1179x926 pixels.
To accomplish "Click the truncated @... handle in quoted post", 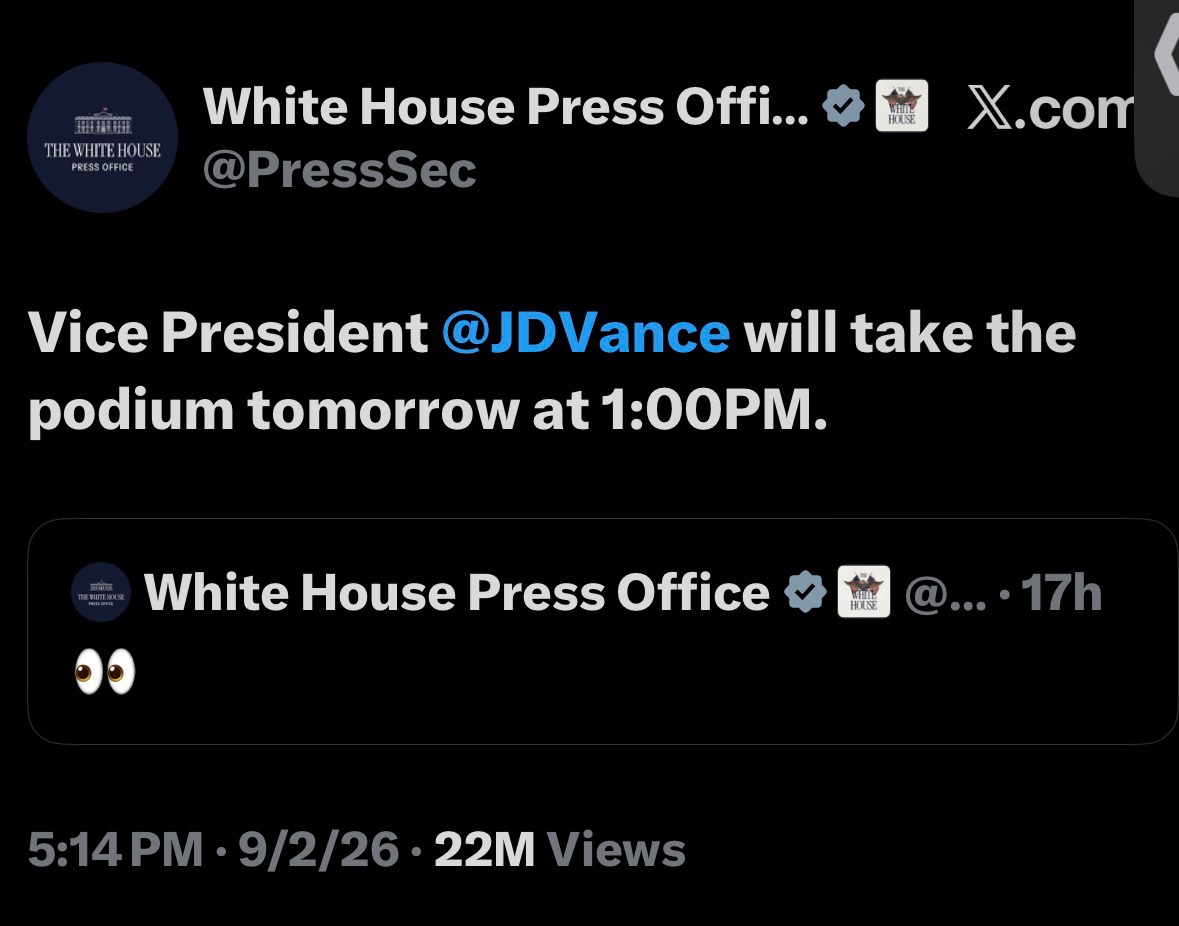I will tap(945, 594).
